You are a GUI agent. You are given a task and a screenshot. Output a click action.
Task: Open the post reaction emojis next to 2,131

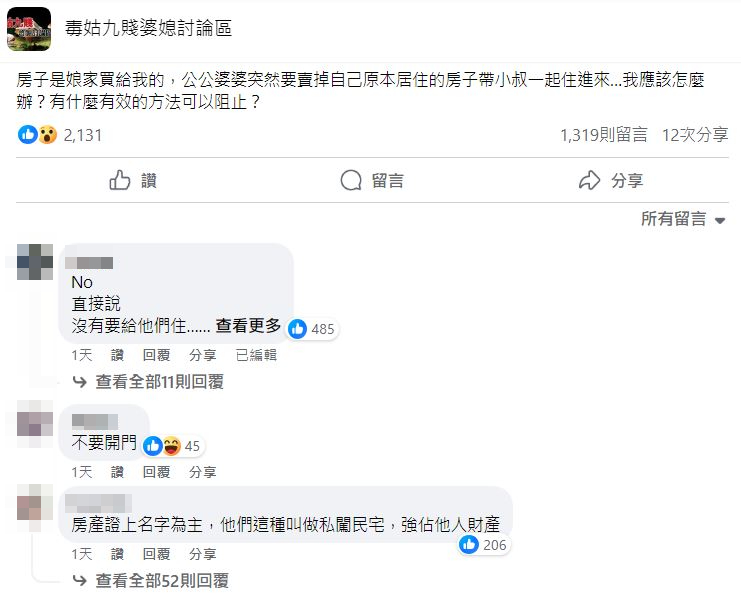(37, 135)
